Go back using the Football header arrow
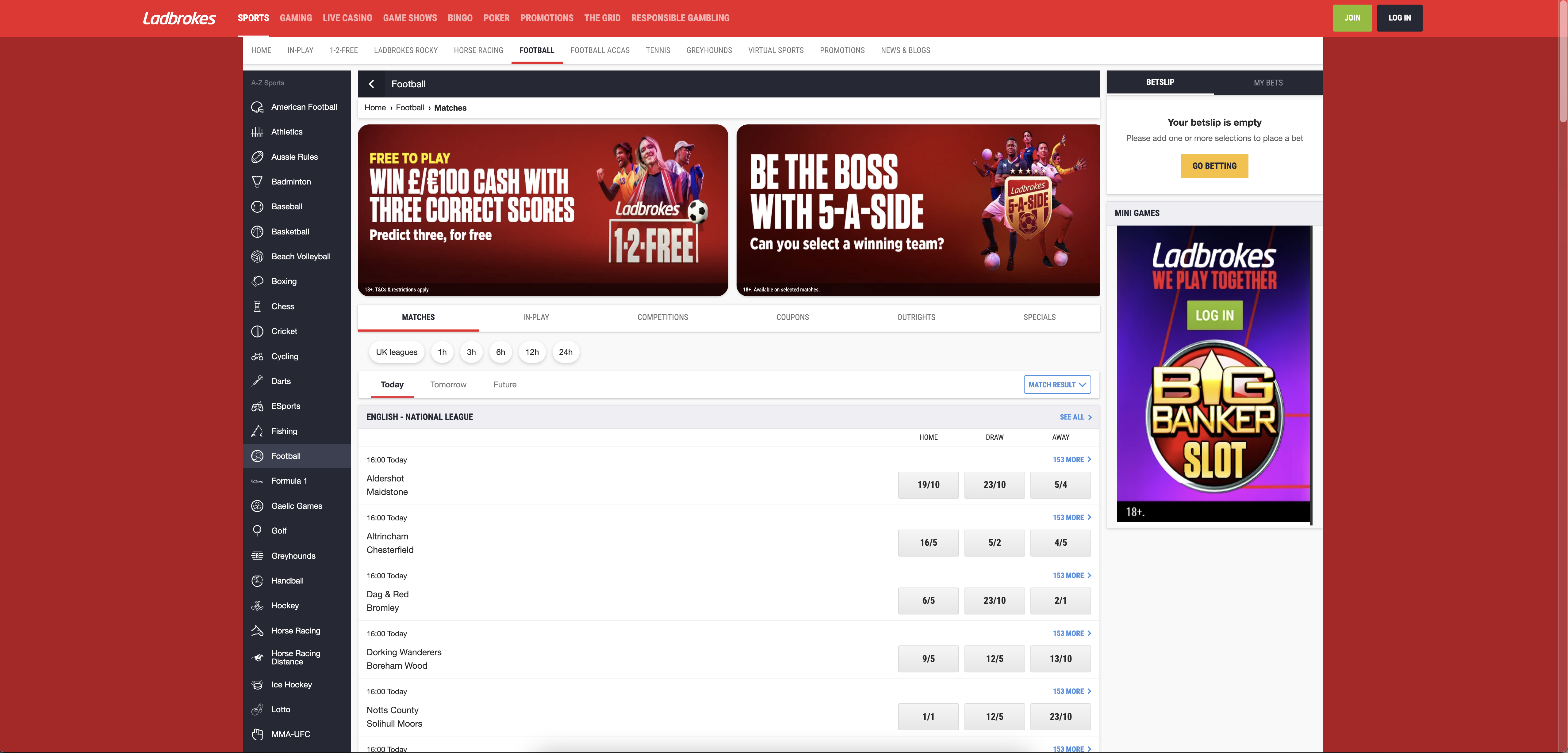 pos(371,84)
